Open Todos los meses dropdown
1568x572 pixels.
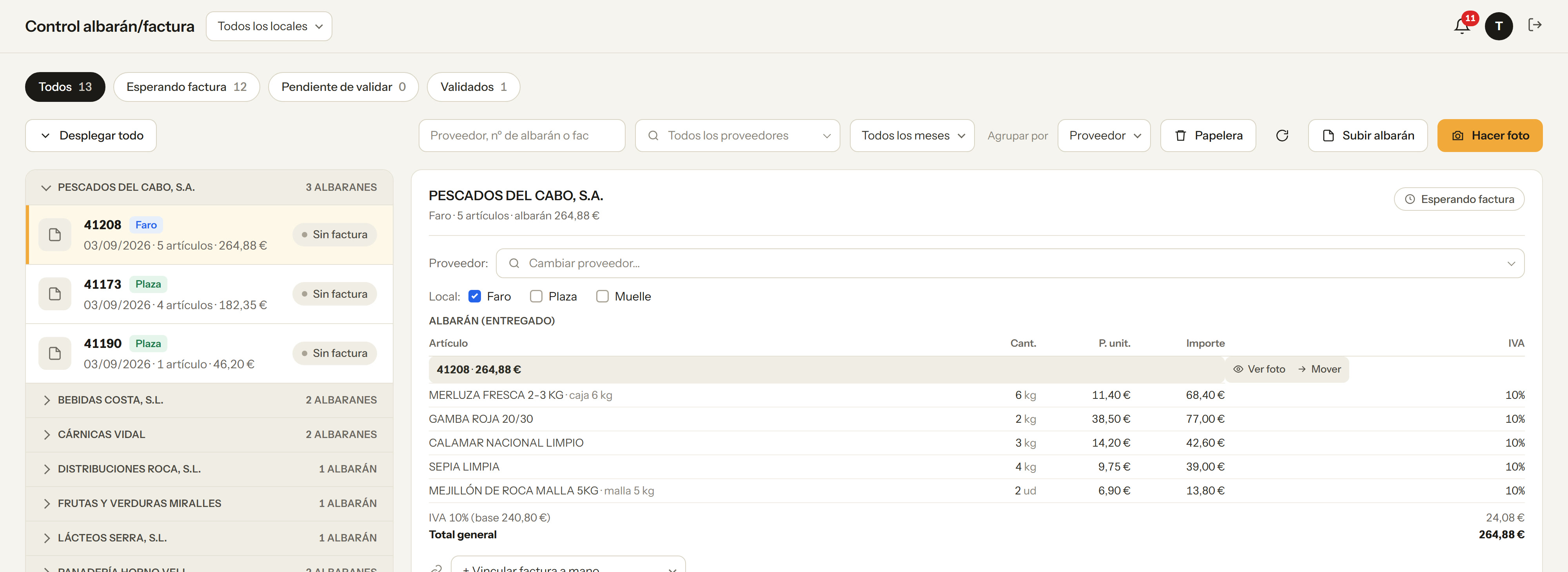912,136
